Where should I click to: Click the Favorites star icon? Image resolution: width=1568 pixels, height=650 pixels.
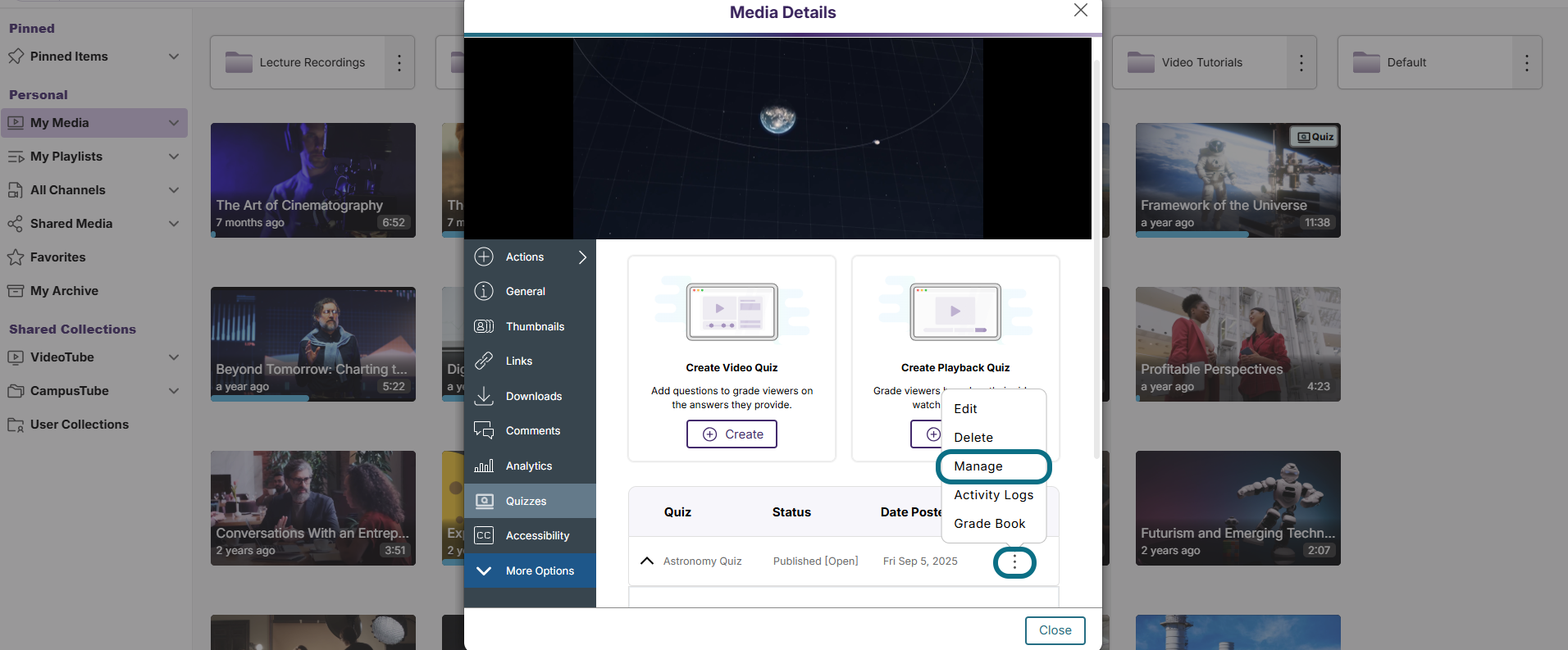pos(16,257)
